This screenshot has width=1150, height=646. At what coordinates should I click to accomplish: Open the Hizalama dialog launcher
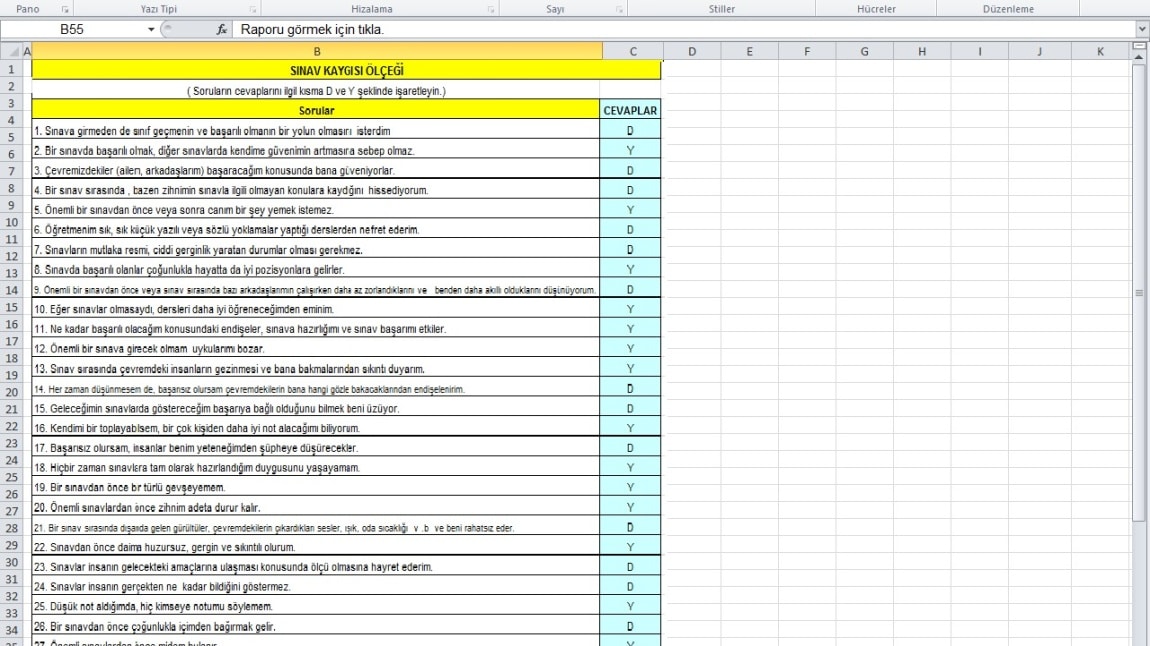[x=491, y=8]
